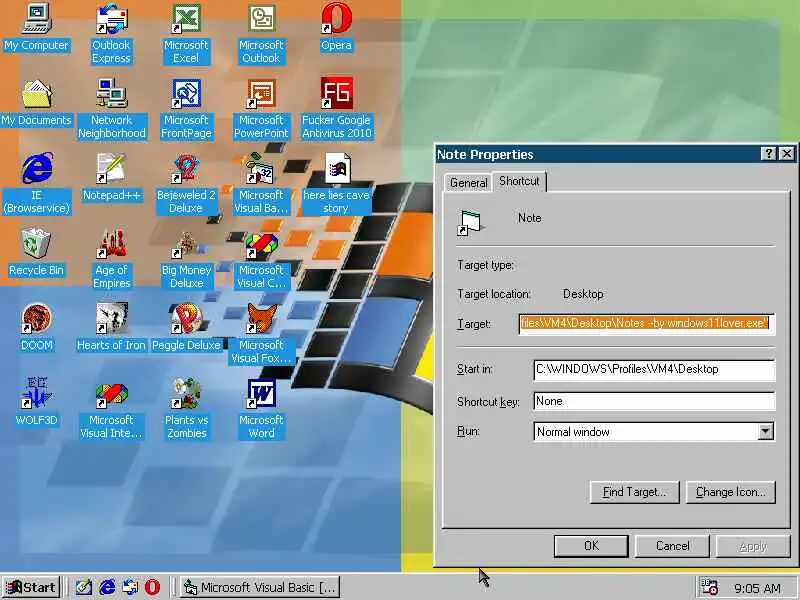800x600 pixels.
Task: Click the help question-mark title button
Action: click(768, 154)
